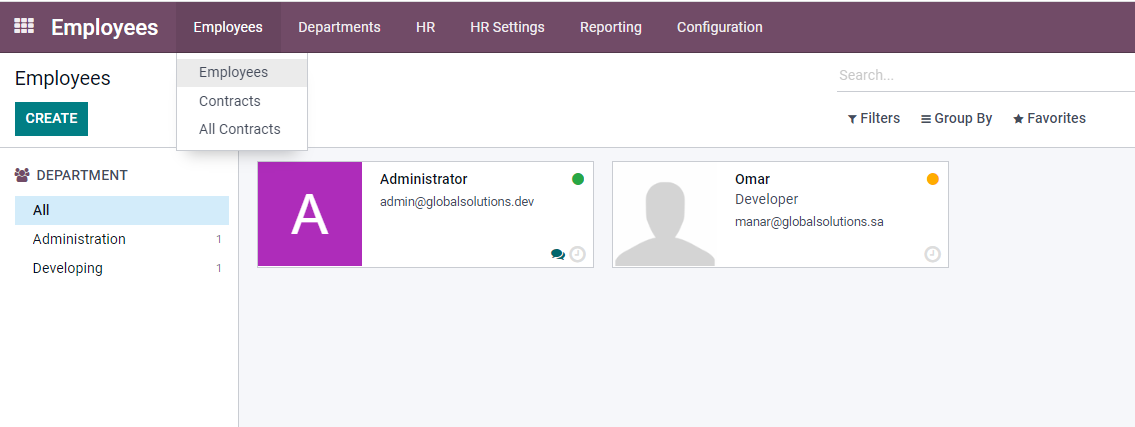Image resolution: width=1135 pixels, height=427 pixels.
Task: Open the apps grid menu icon
Action: point(23,27)
